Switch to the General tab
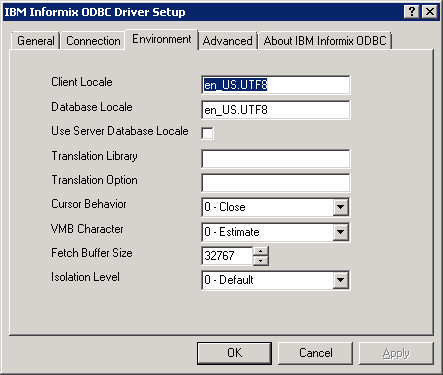Viewport: 443px width, 375px height. (x=36, y=41)
